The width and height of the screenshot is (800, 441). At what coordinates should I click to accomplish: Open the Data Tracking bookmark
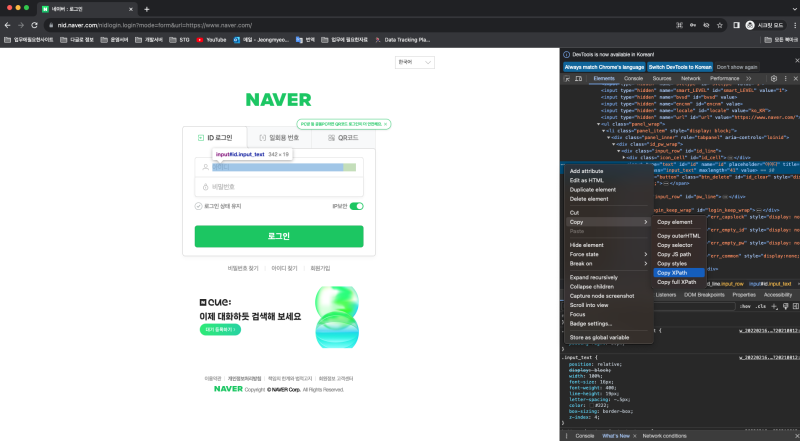click(403, 40)
